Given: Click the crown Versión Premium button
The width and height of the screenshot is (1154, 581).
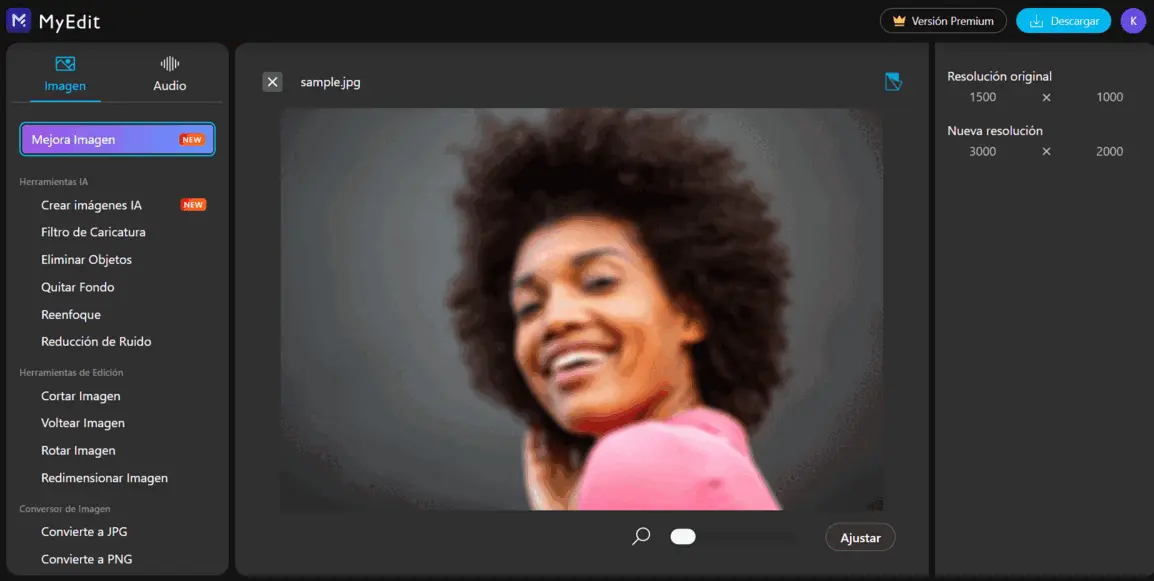Looking at the screenshot, I should pos(943,21).
